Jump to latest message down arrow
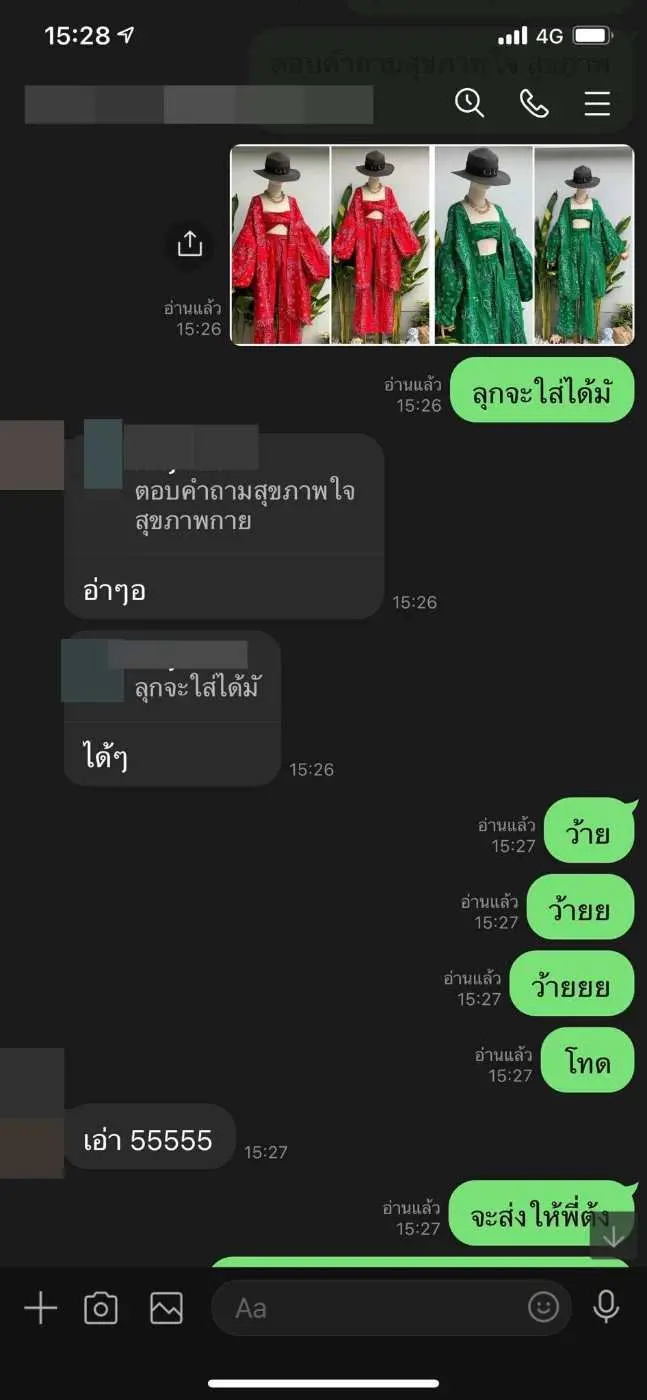647x1400 pixels. tap(613, 1236)
